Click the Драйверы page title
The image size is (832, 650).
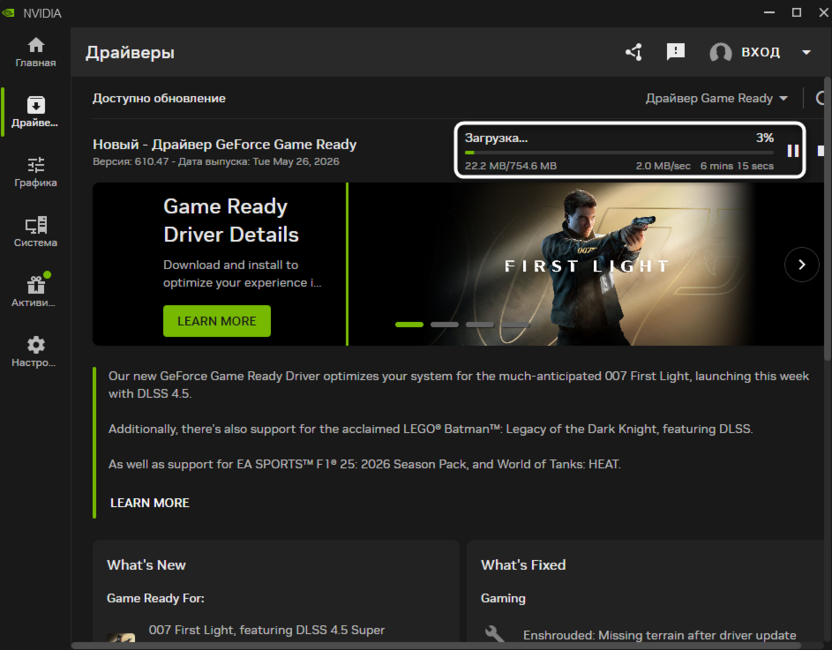(130, 53)
